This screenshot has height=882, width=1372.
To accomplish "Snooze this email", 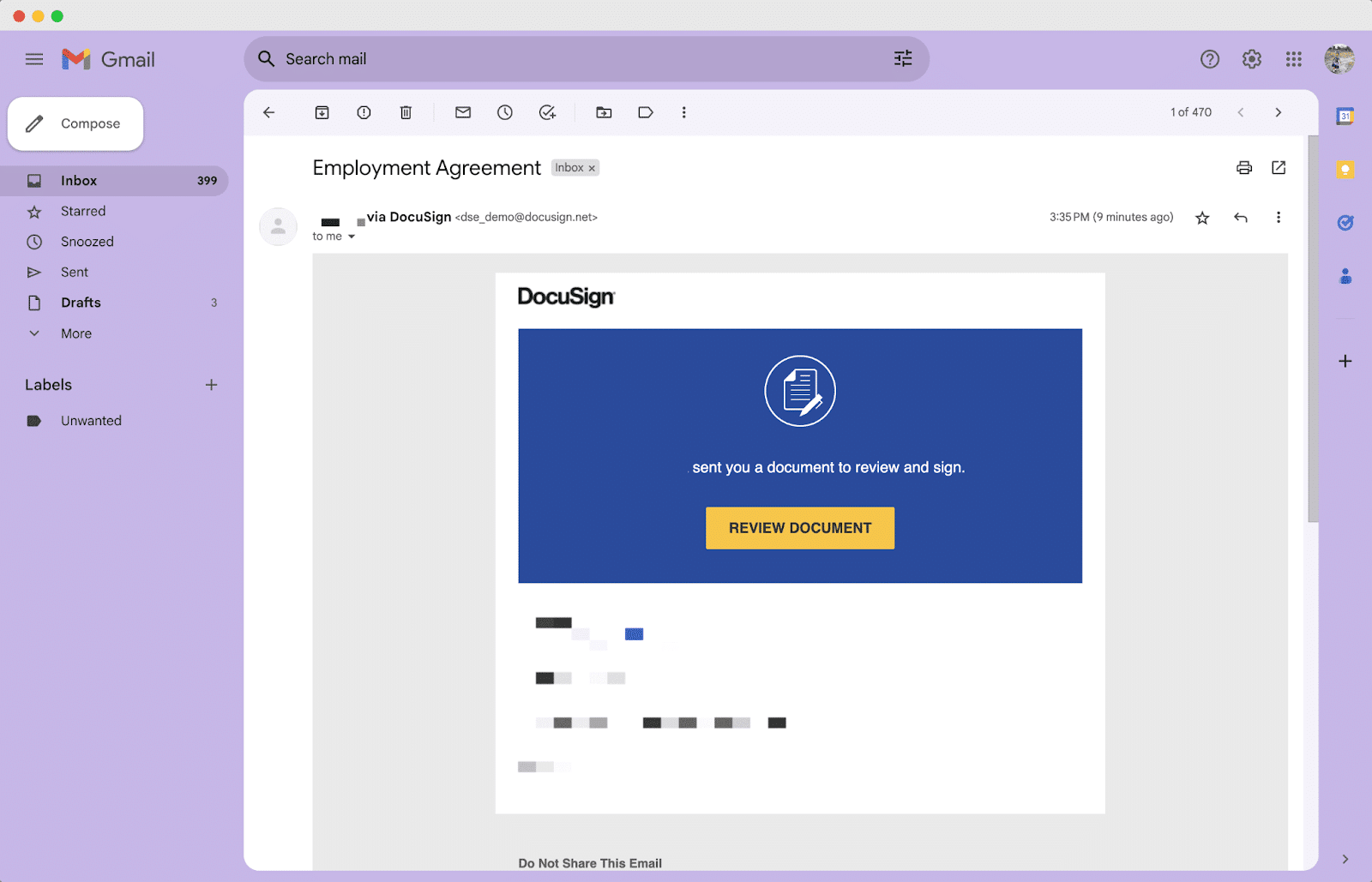I will [x=505, y=112].
